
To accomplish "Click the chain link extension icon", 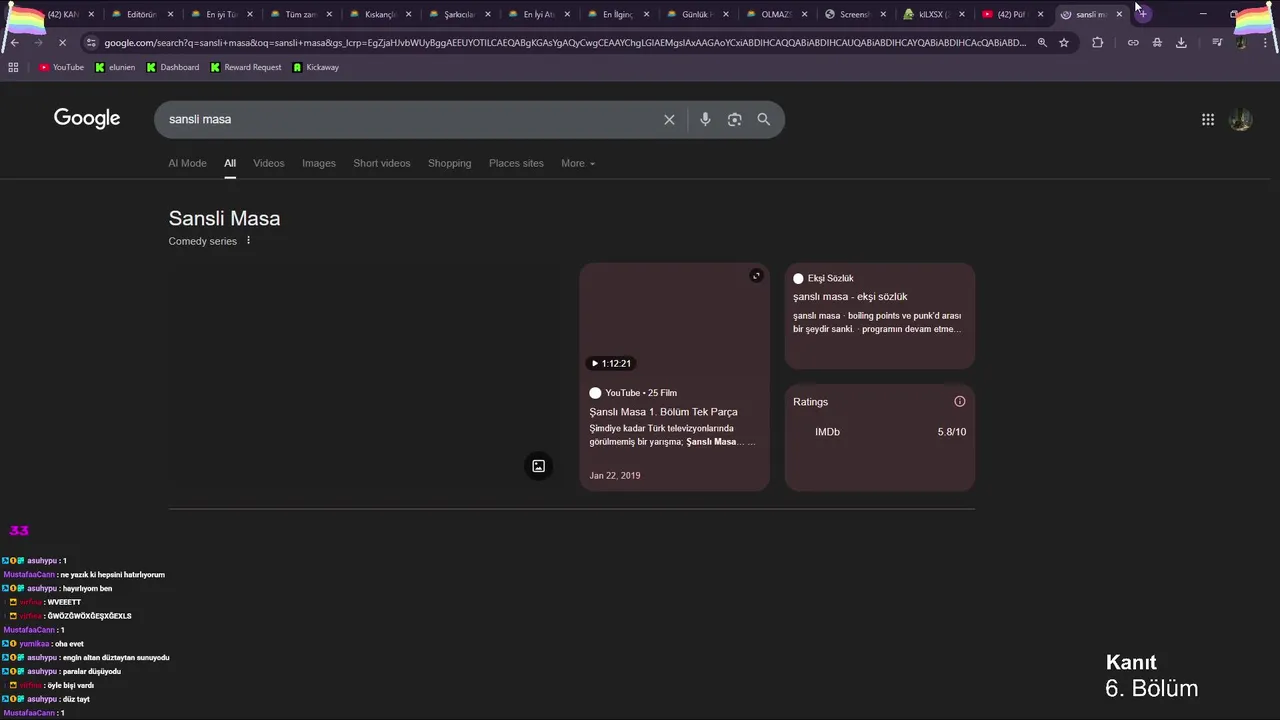I will 1133,43.
